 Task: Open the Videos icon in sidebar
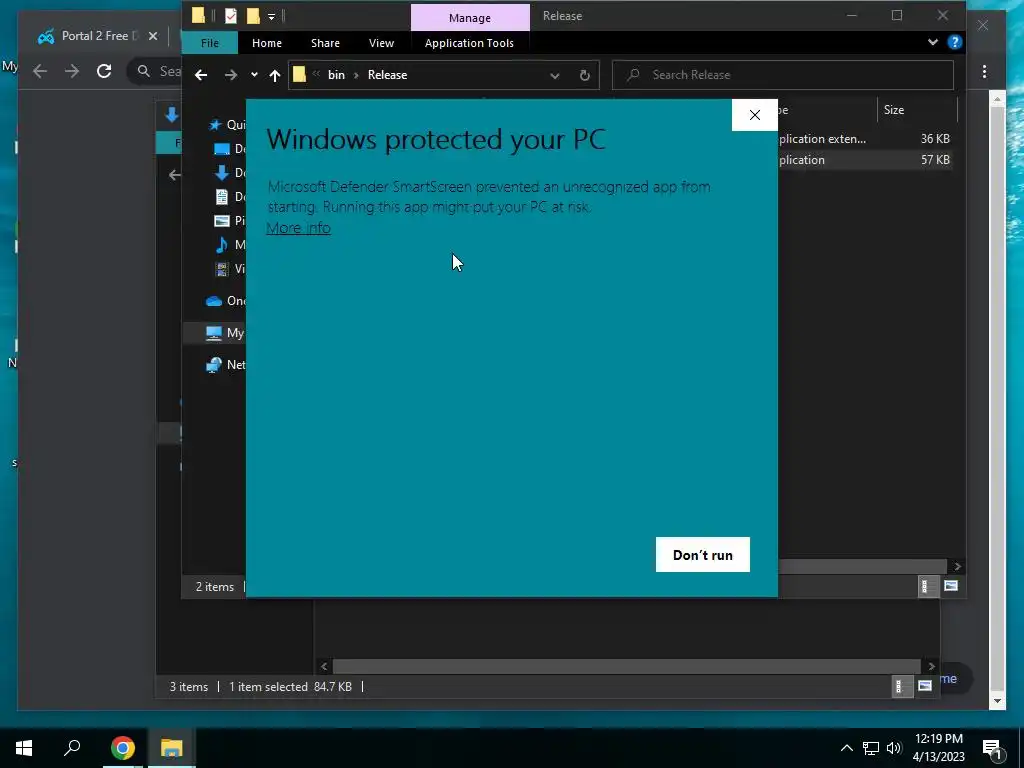click(222, 268)
